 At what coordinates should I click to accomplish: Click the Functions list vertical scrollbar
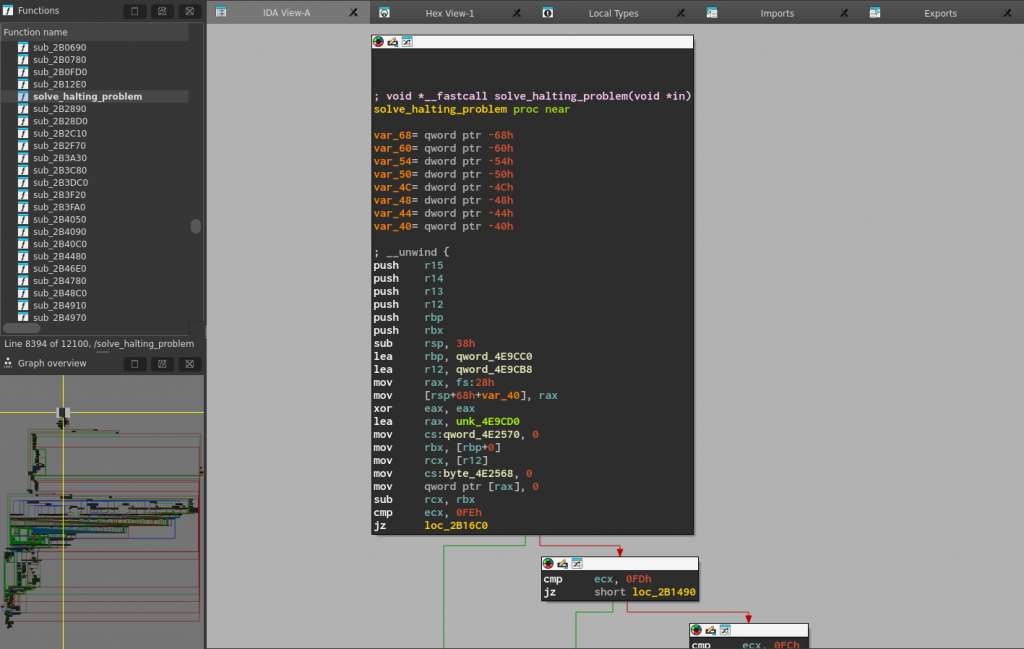click(x=196, y=228)
